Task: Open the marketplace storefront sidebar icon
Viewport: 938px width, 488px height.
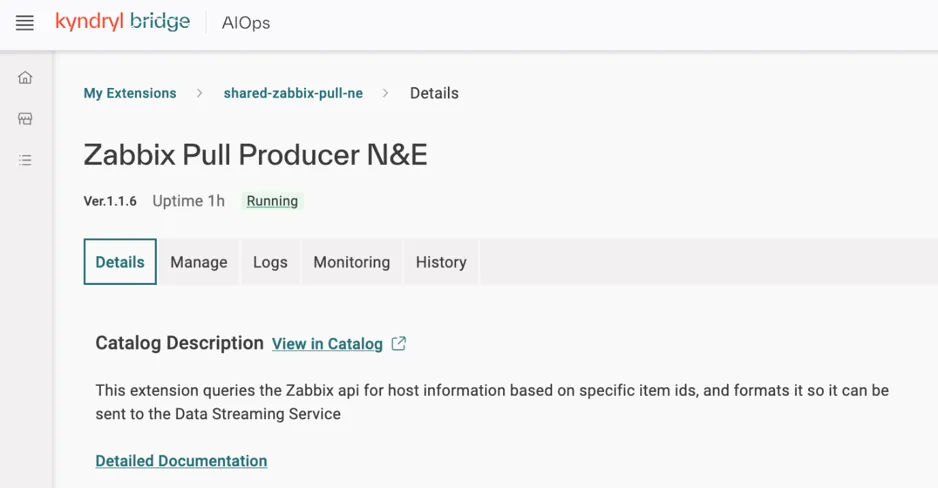Action: pyautogui.click(x=25, y=118)
